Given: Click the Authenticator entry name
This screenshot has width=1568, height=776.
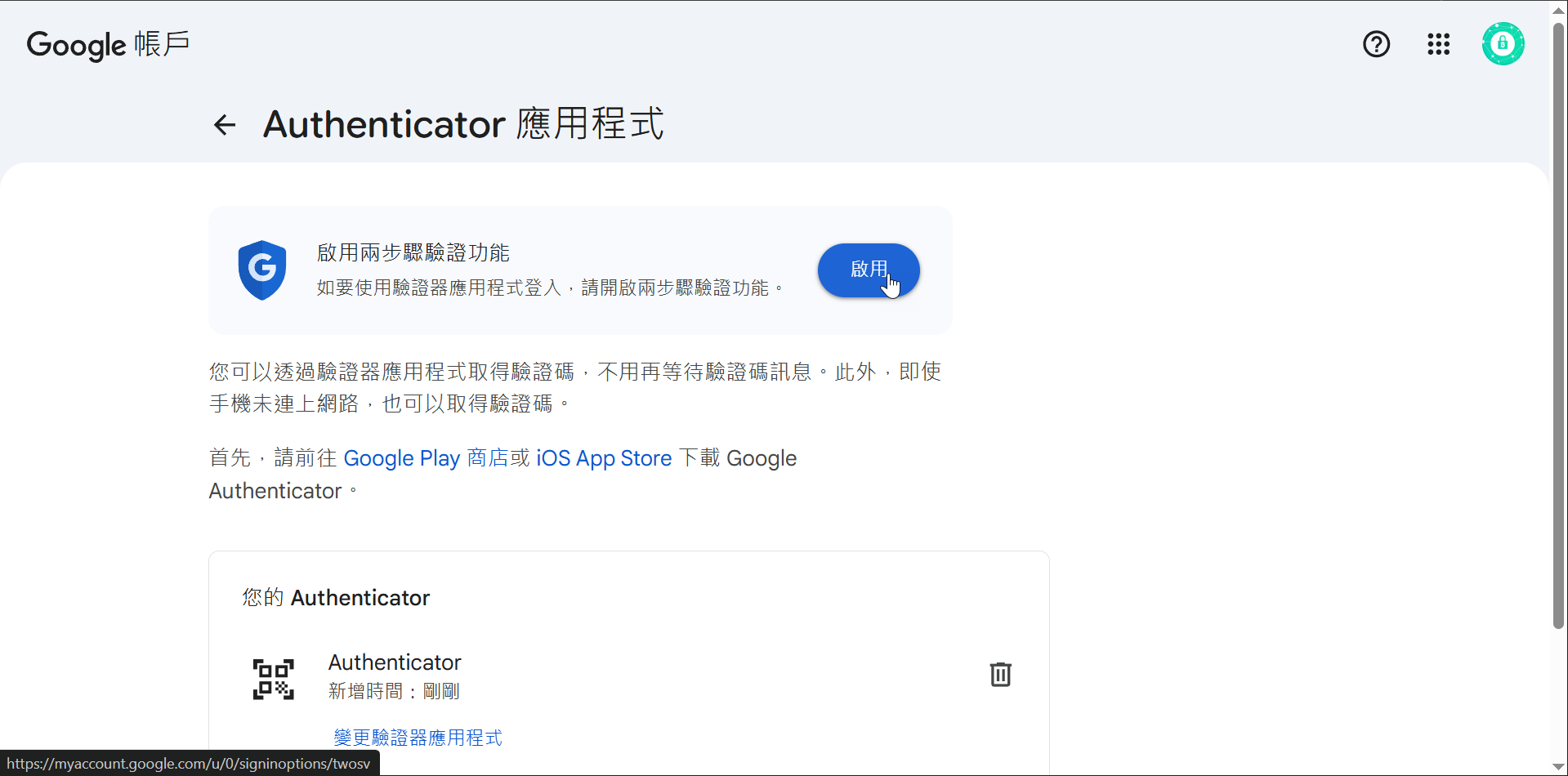Looking at the screenshot, I should [395, 662].
